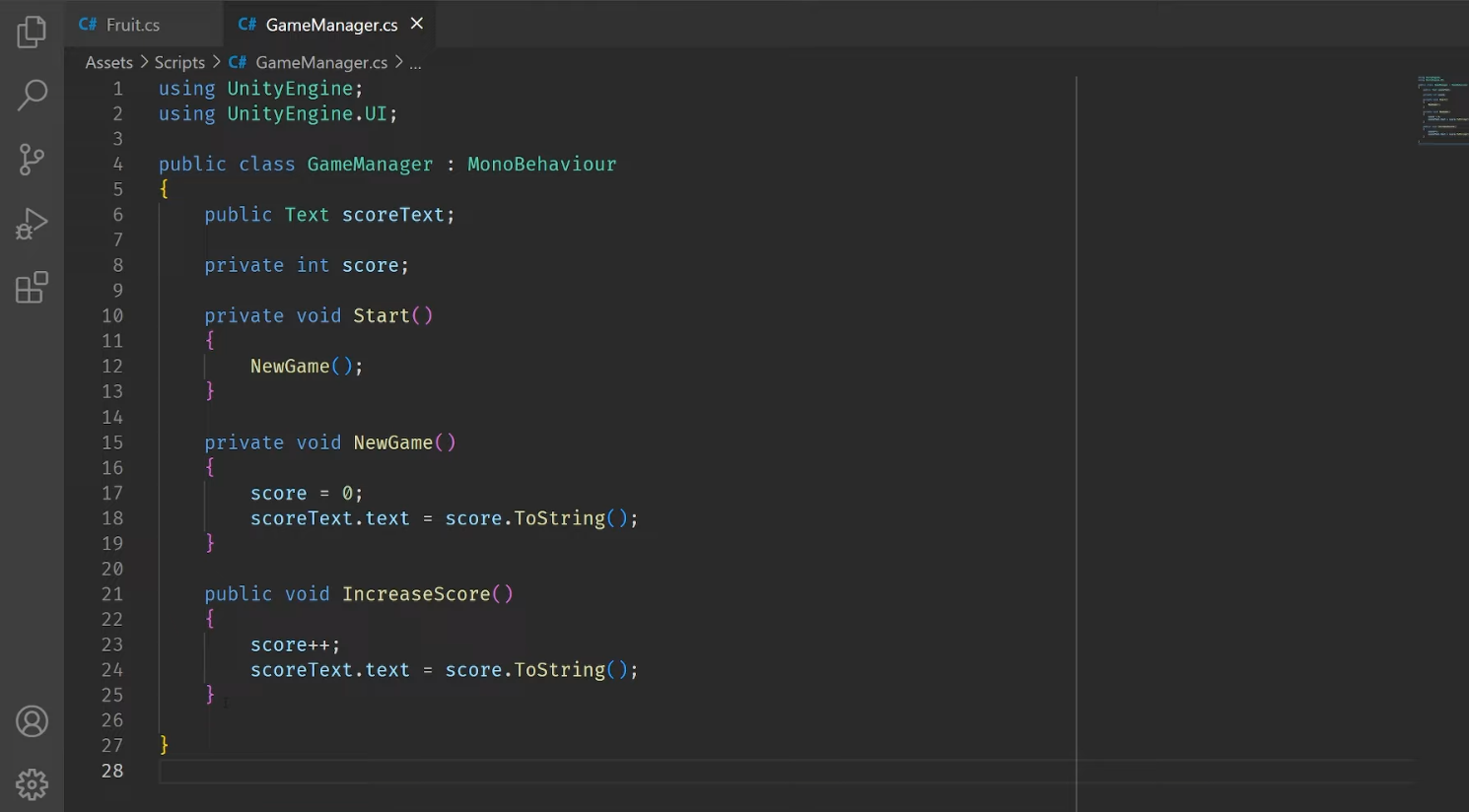Select the GameManager.cs tab

[331, 25]
